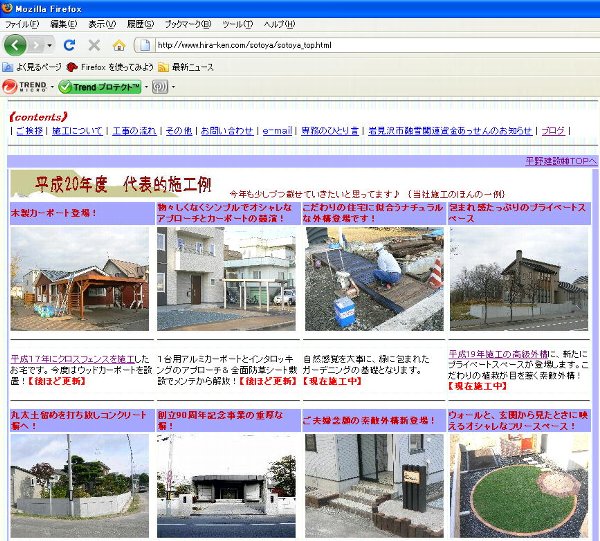
Task: Open the aluminum carport house photo
Action: [x=226, y=279]
